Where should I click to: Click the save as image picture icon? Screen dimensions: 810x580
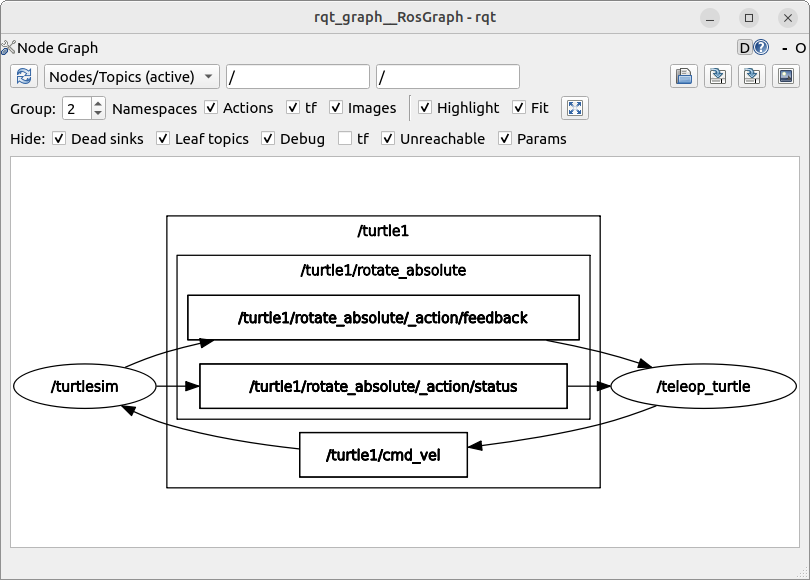[x=786, y=77]
